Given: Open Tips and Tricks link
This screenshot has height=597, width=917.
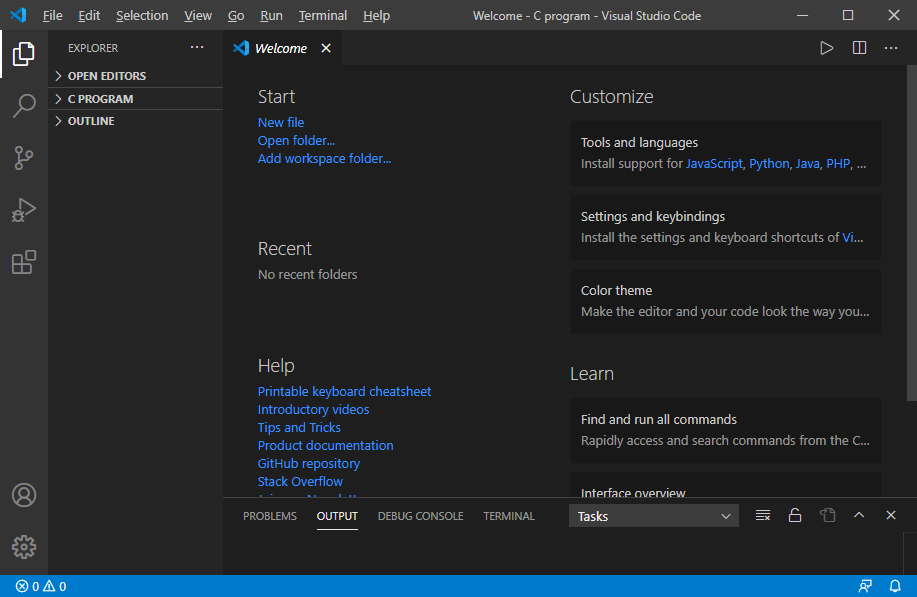Looking at the screenshot, I should tap(299, 427).
